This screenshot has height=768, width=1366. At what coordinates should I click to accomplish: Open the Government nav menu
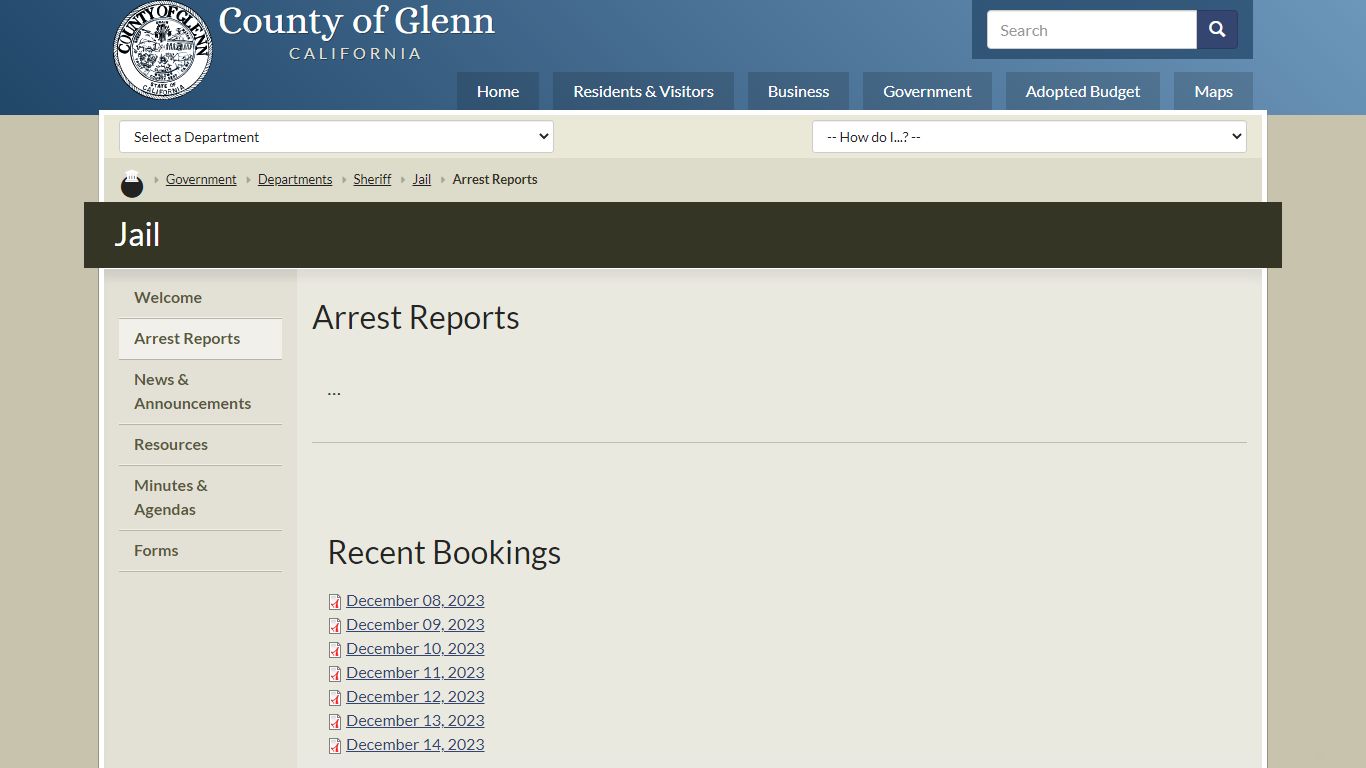(x=927, y=91)
